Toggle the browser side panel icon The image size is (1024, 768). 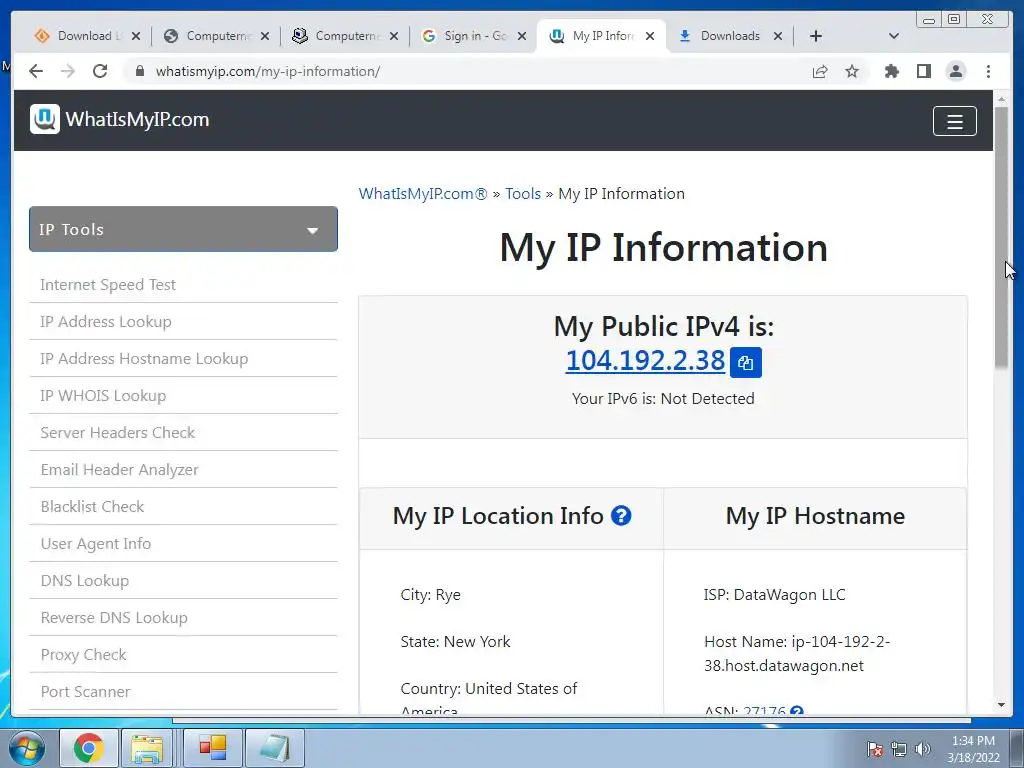pos(923,71)
